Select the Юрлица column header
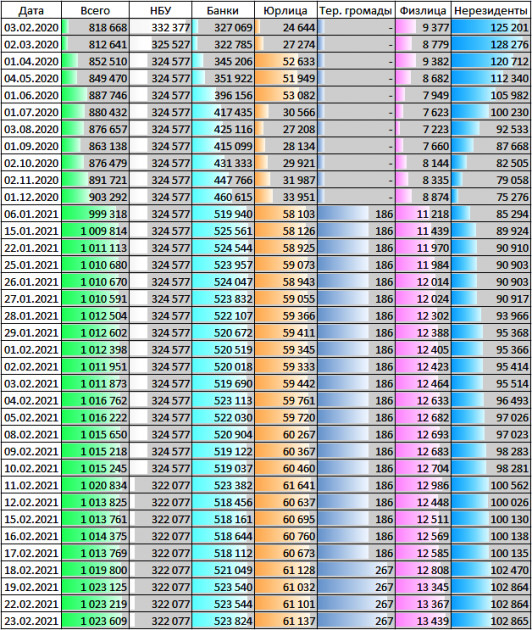 (x=286, y=10)
